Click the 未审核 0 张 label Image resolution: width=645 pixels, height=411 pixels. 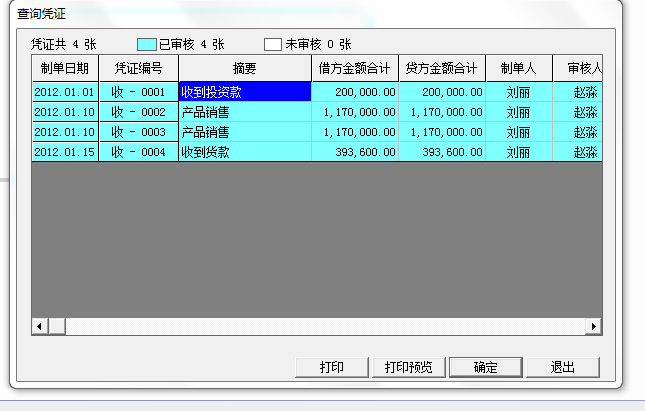318,44
